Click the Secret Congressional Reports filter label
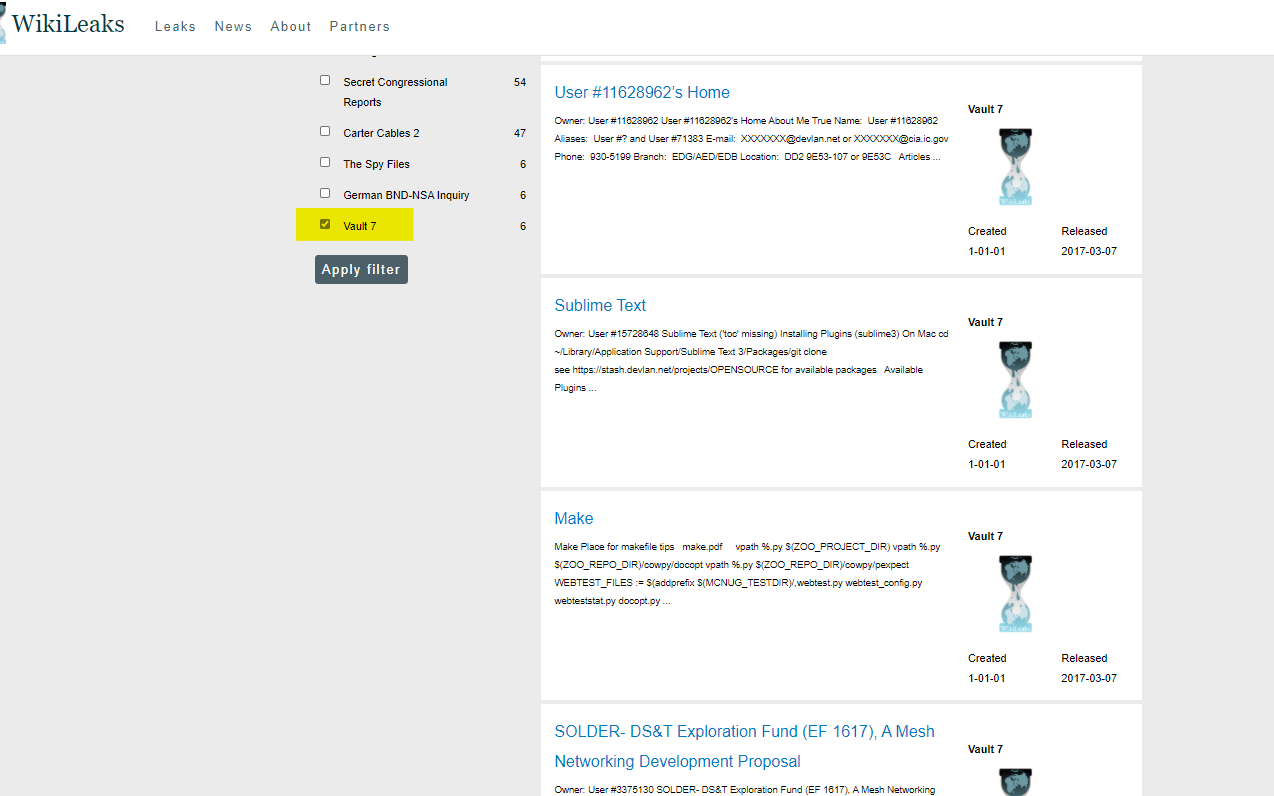The image size is (1274, 796). click(395, 92)
